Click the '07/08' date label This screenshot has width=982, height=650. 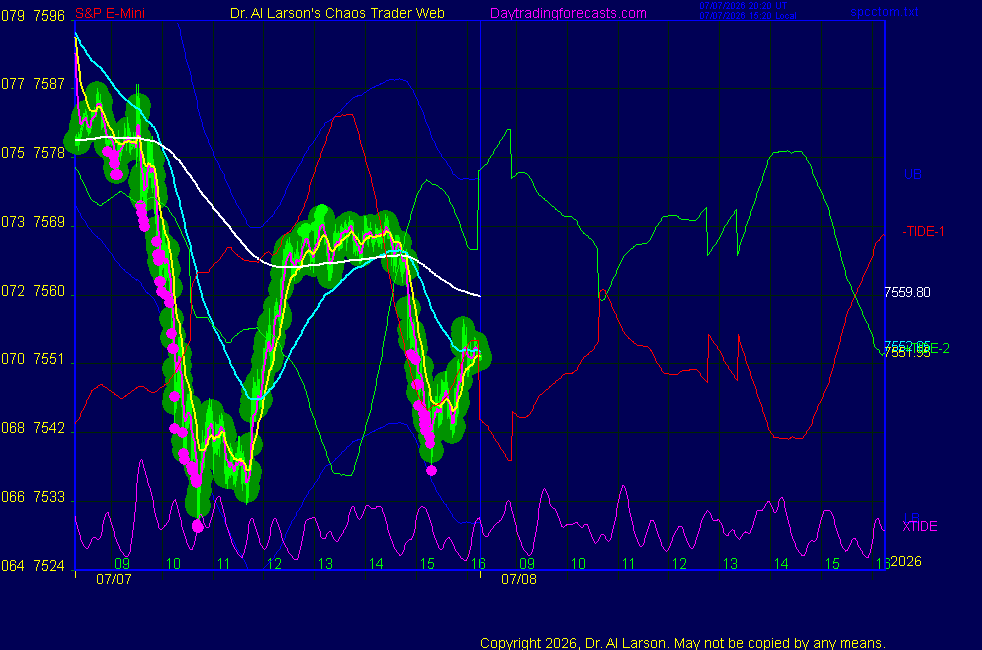tap(519, 579)
